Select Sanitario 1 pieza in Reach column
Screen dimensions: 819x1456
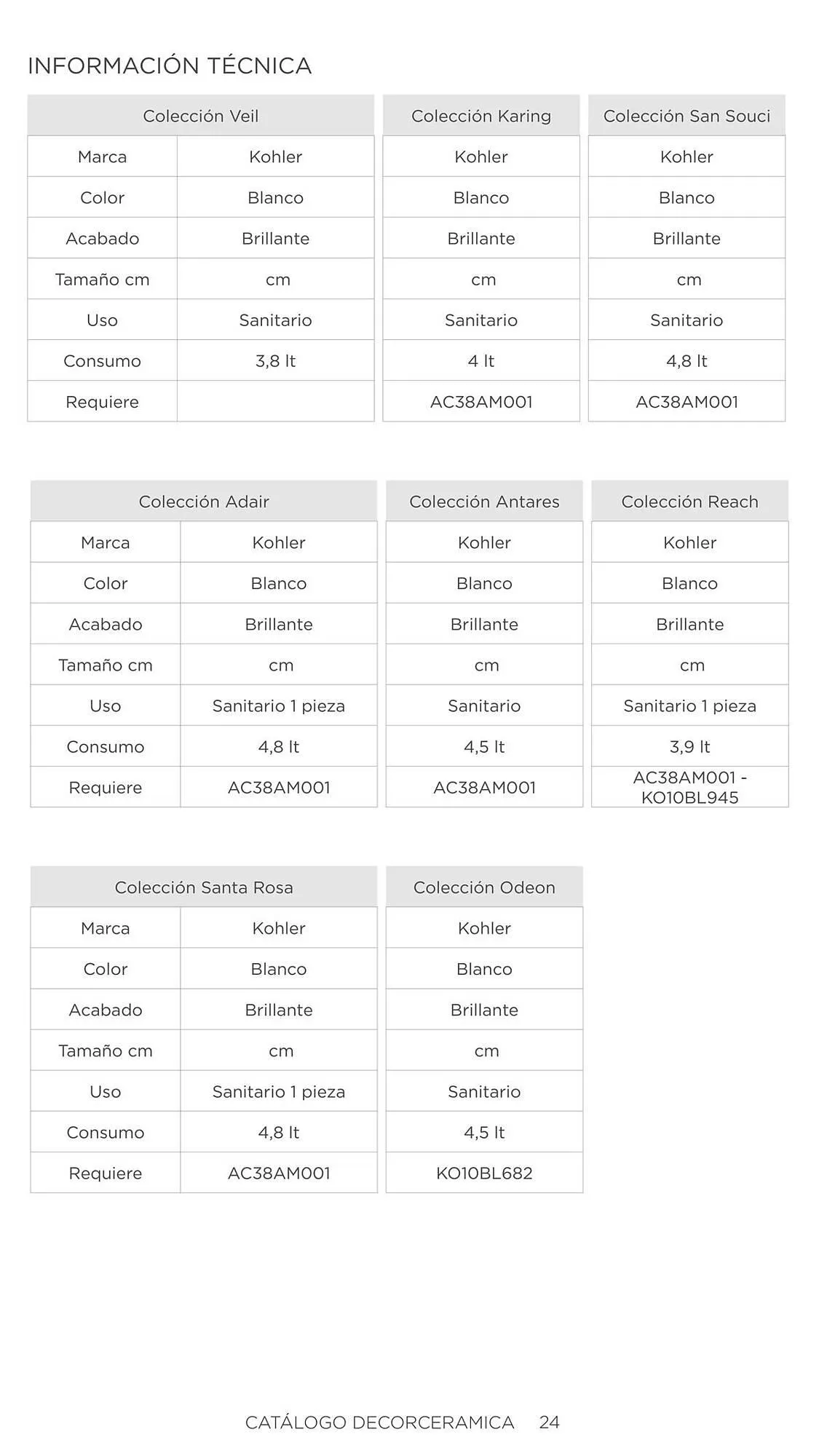point(689,706)
